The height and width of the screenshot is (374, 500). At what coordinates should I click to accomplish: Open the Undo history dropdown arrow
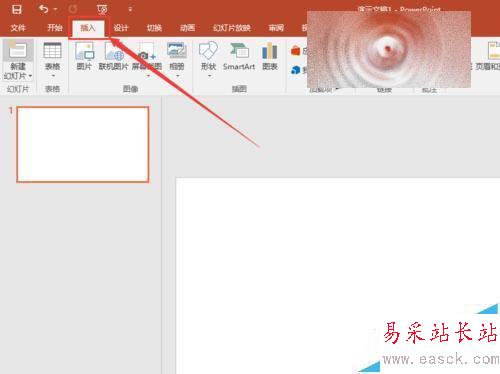pos(56,9)
